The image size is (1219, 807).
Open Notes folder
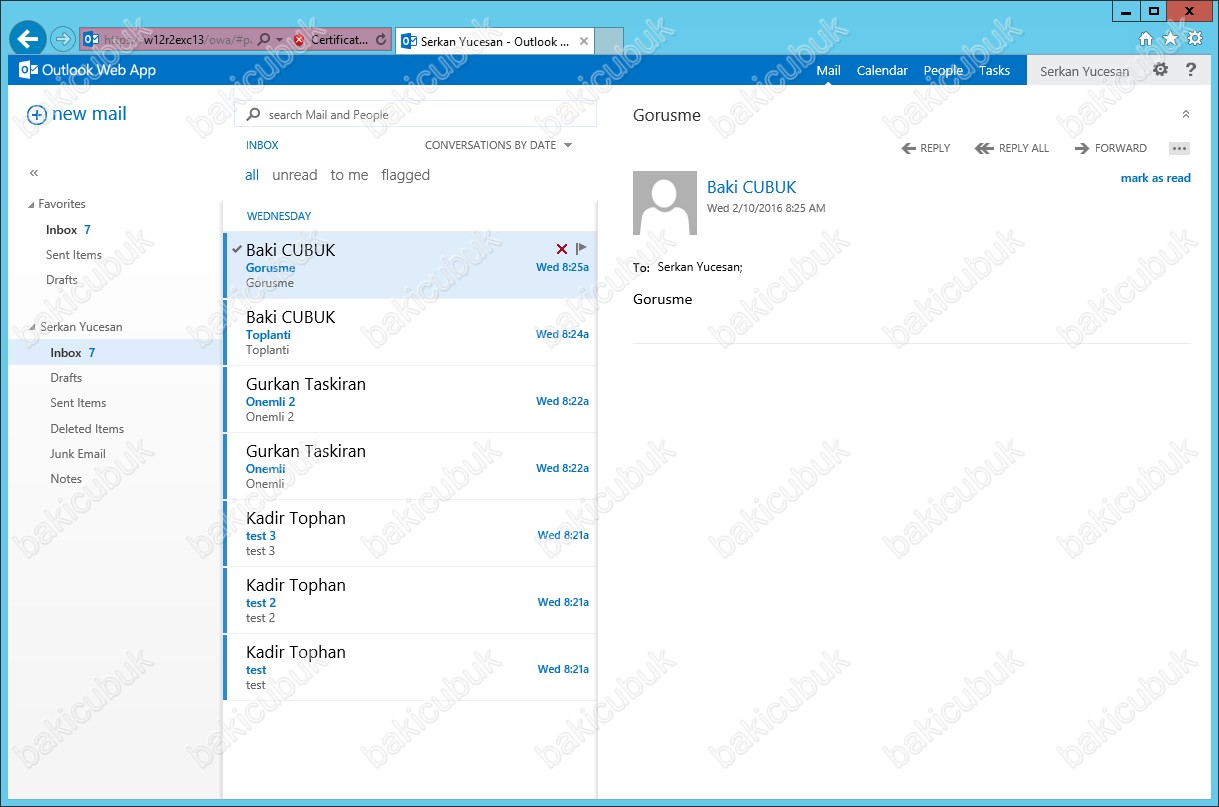(66, 479)
